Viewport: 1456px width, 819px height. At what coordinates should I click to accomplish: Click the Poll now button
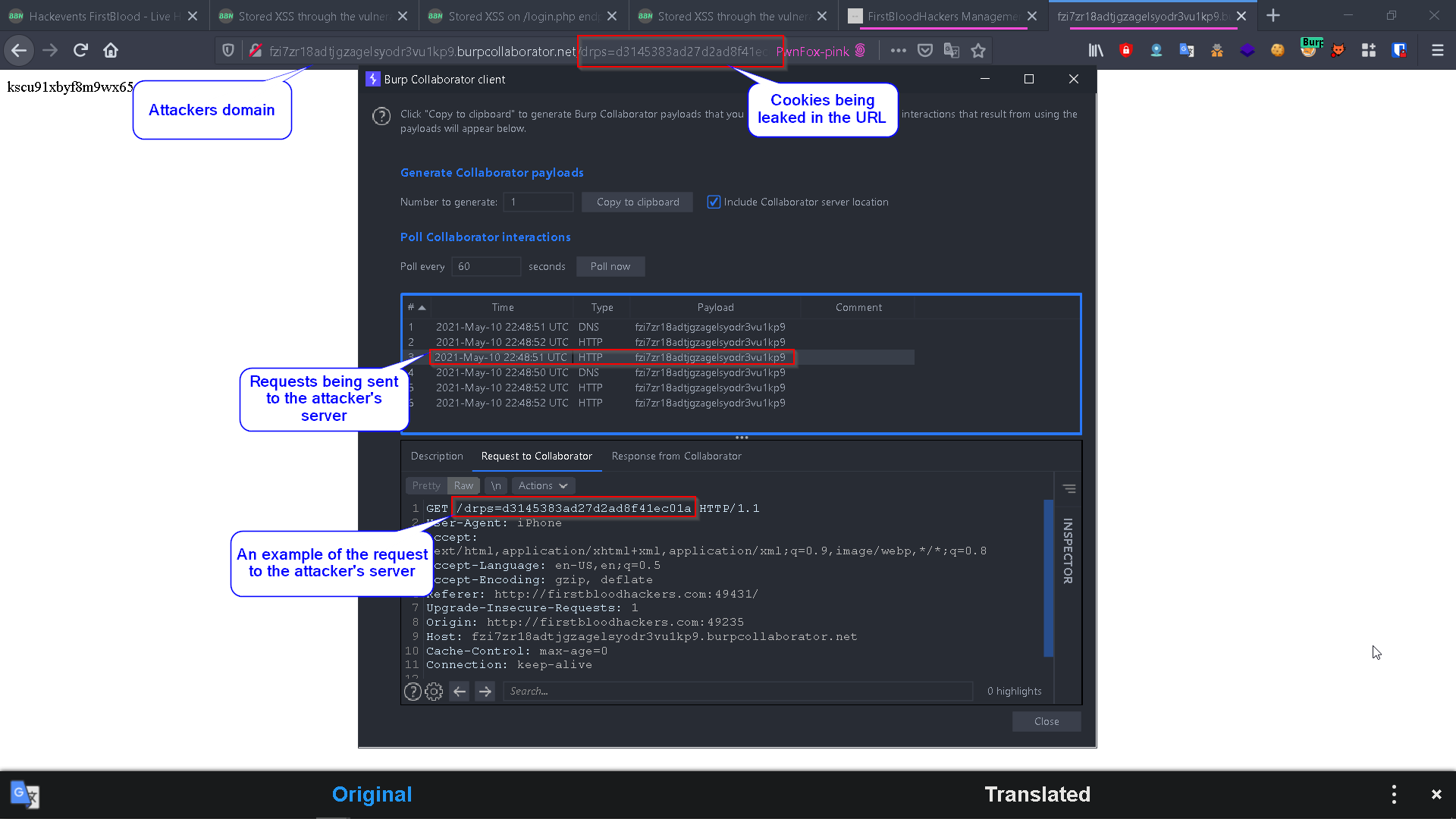610,267
